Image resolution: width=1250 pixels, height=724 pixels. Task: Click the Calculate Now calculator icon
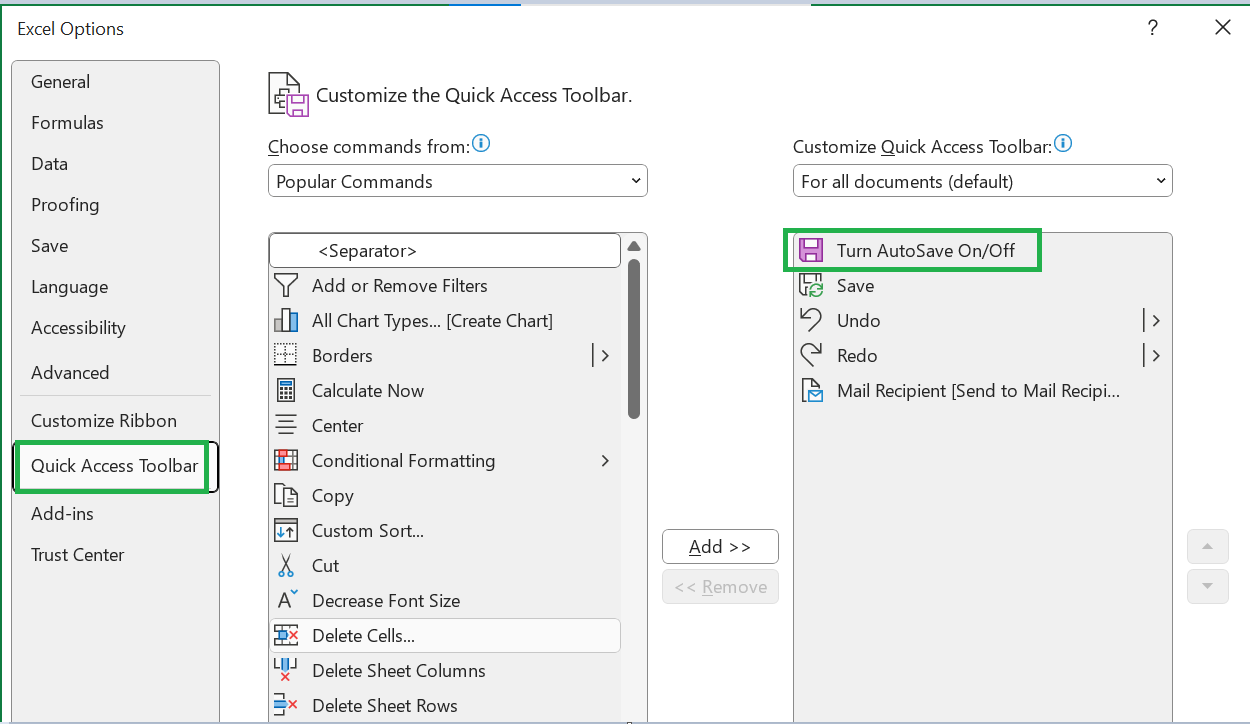click(286, 391)
